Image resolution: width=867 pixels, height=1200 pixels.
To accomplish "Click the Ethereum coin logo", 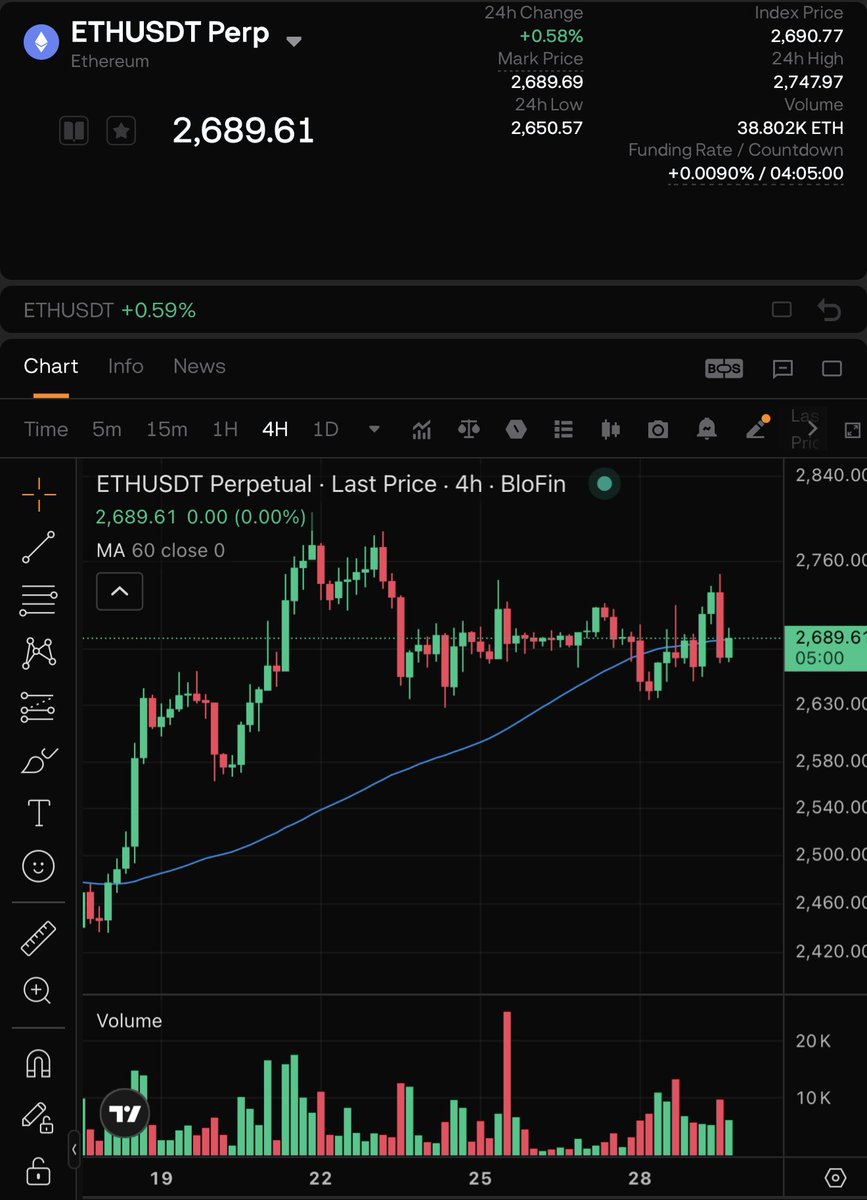I will 42,42.
